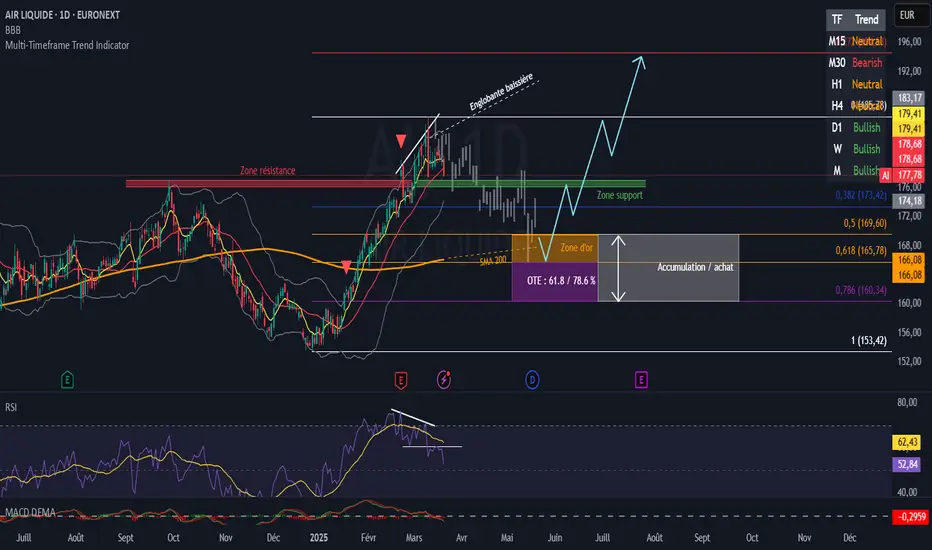932x550 pixels.
Task: Click the 196,00 price scale value
Action: 909,42
